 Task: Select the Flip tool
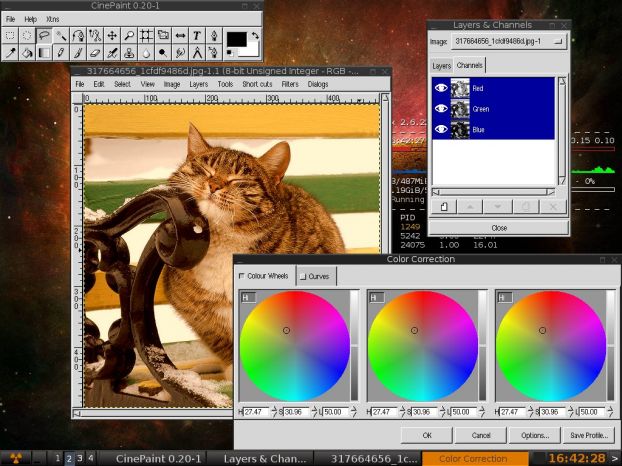(180, 36)
